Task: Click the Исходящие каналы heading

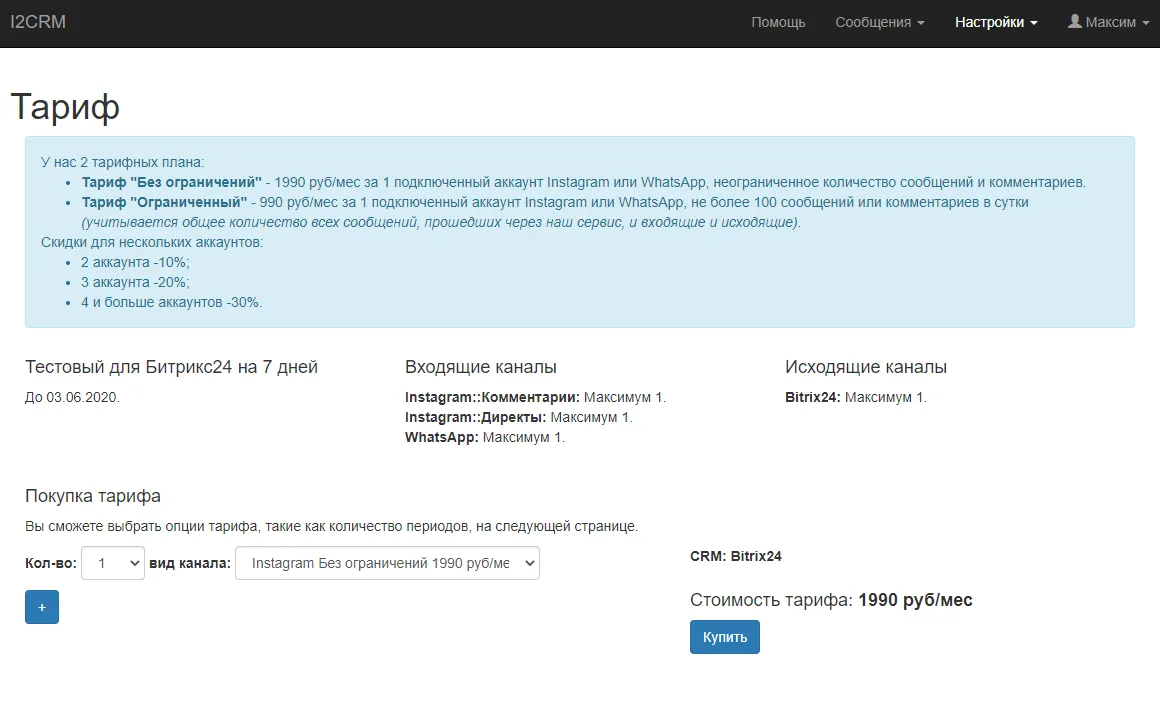Action: (865, 366)
